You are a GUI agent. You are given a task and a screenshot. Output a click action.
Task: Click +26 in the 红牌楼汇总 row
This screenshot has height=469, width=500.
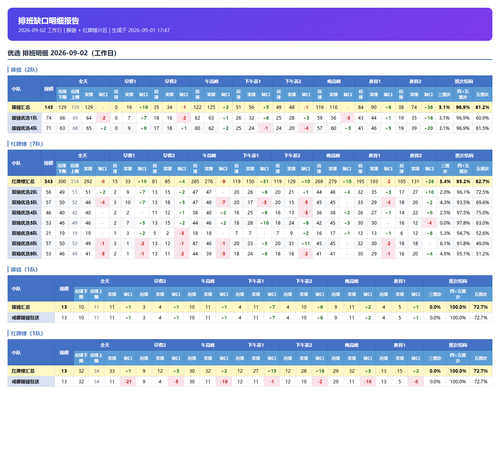(x=430, y=182)
